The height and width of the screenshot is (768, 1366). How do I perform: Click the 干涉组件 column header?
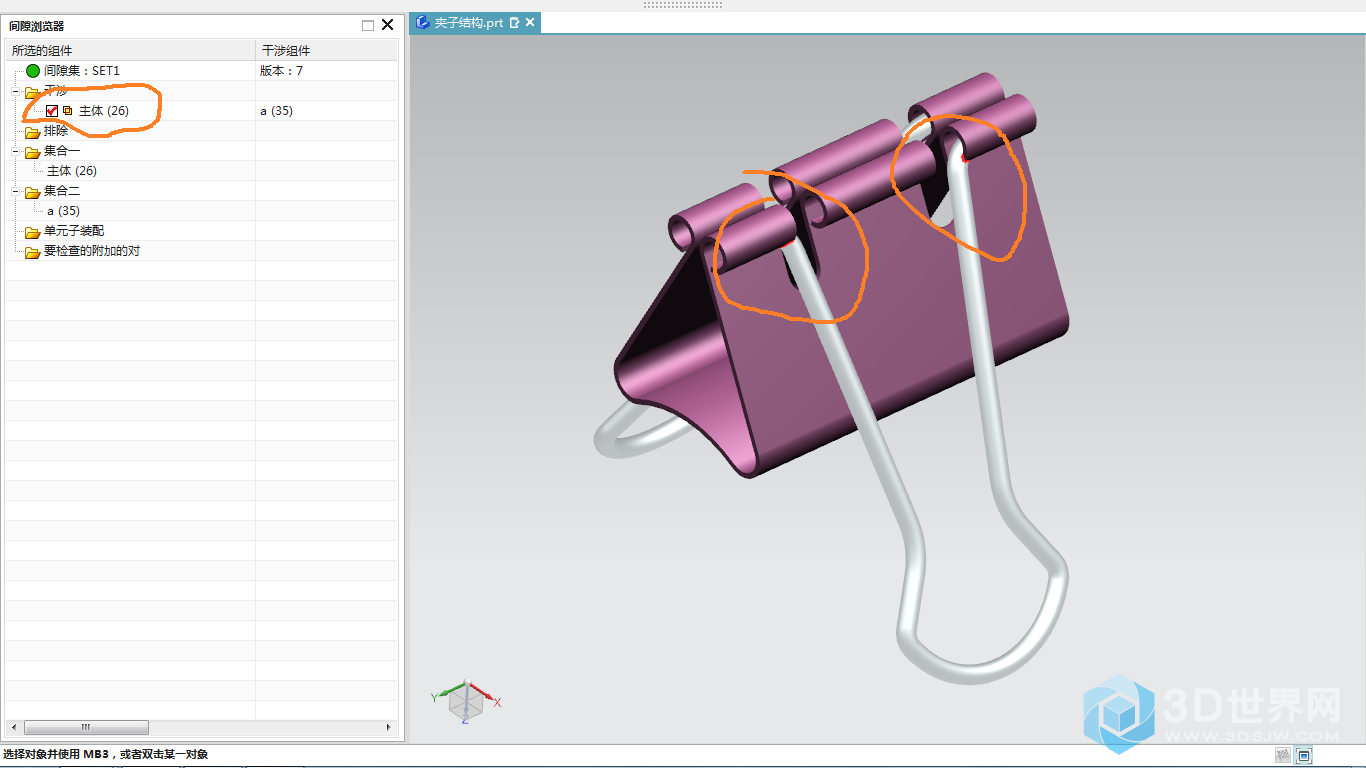point(327,50)
